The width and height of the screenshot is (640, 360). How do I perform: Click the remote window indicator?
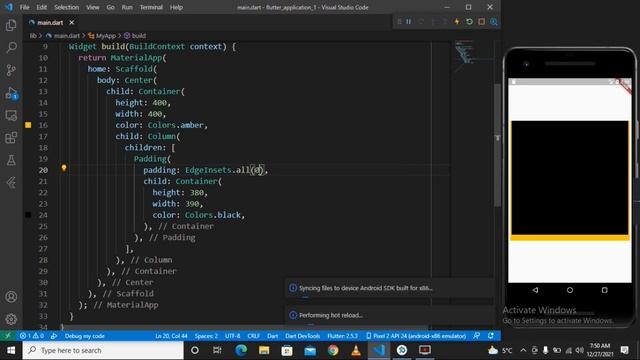8,336
